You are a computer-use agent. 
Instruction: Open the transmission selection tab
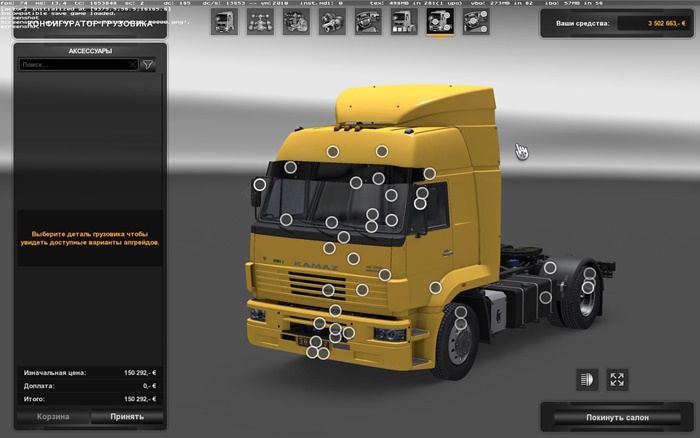(332, 21)
